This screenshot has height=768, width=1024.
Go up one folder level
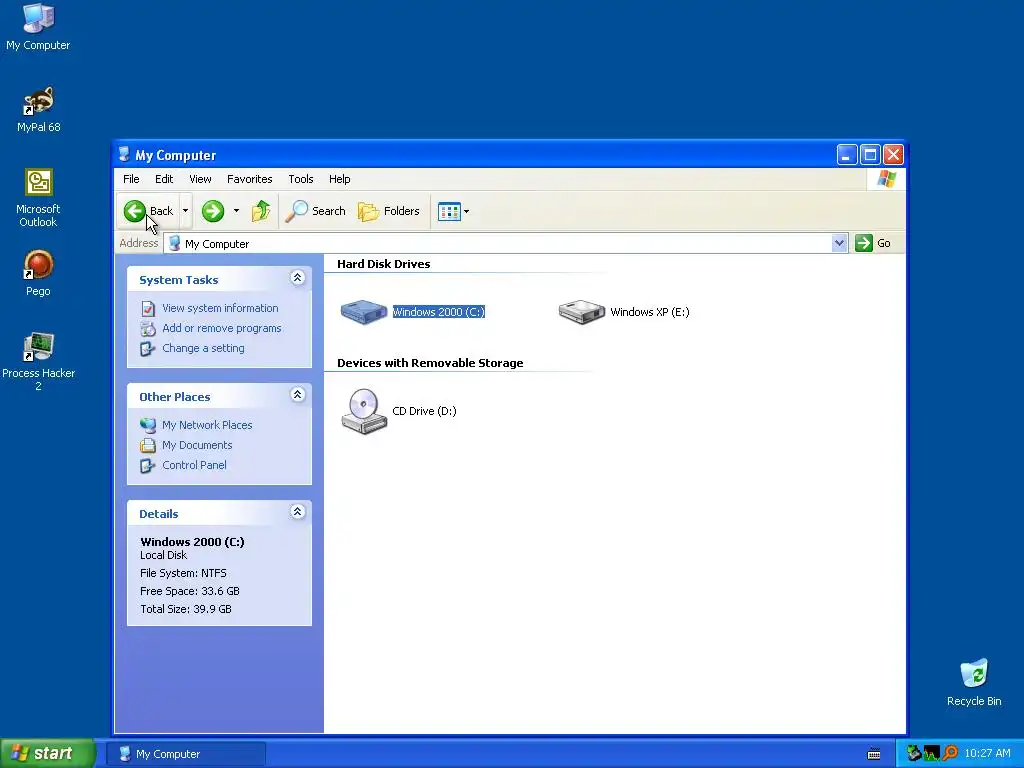(261, 211)
